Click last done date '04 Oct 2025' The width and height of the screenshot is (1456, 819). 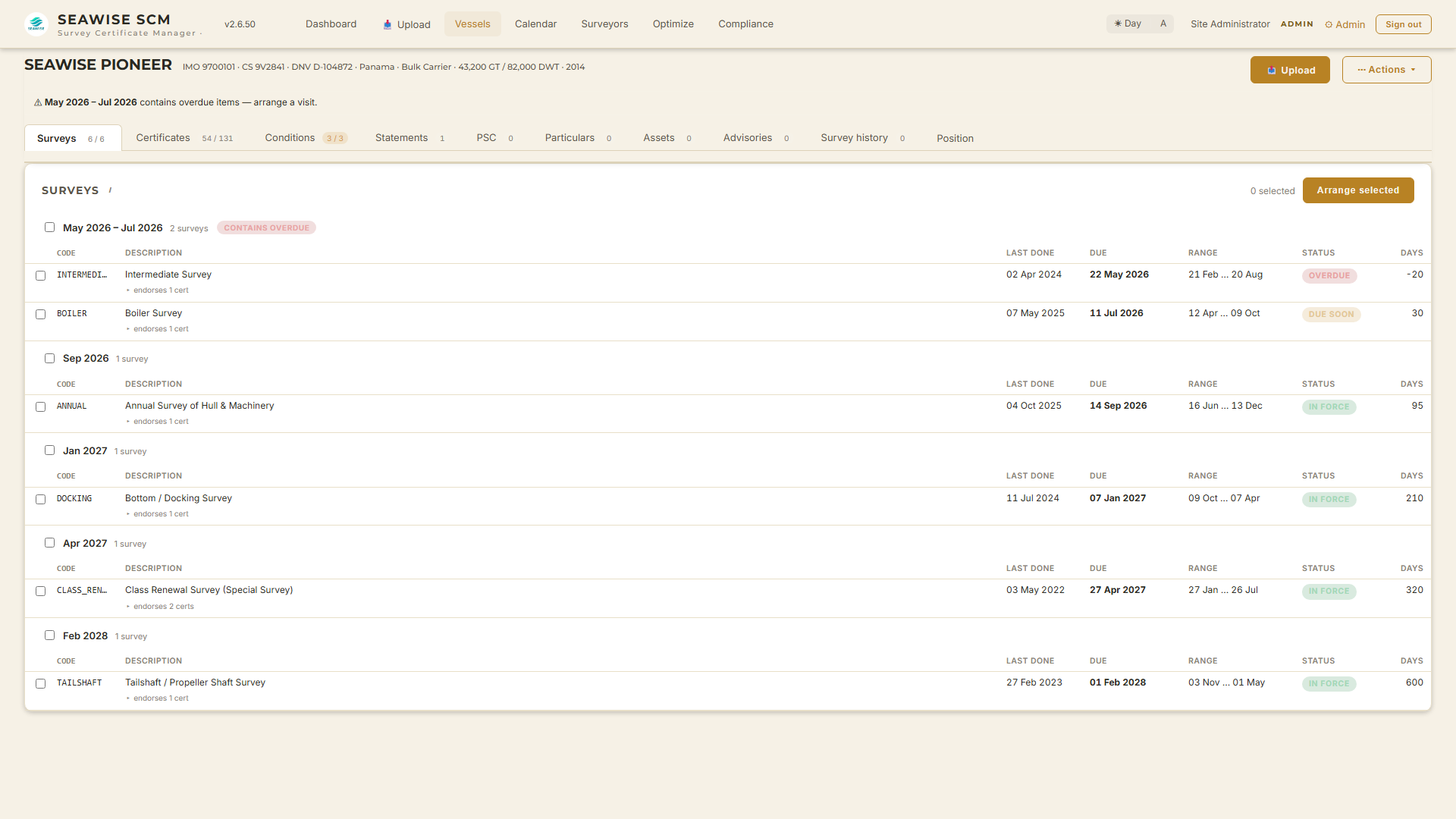(x=1034, y=406)
